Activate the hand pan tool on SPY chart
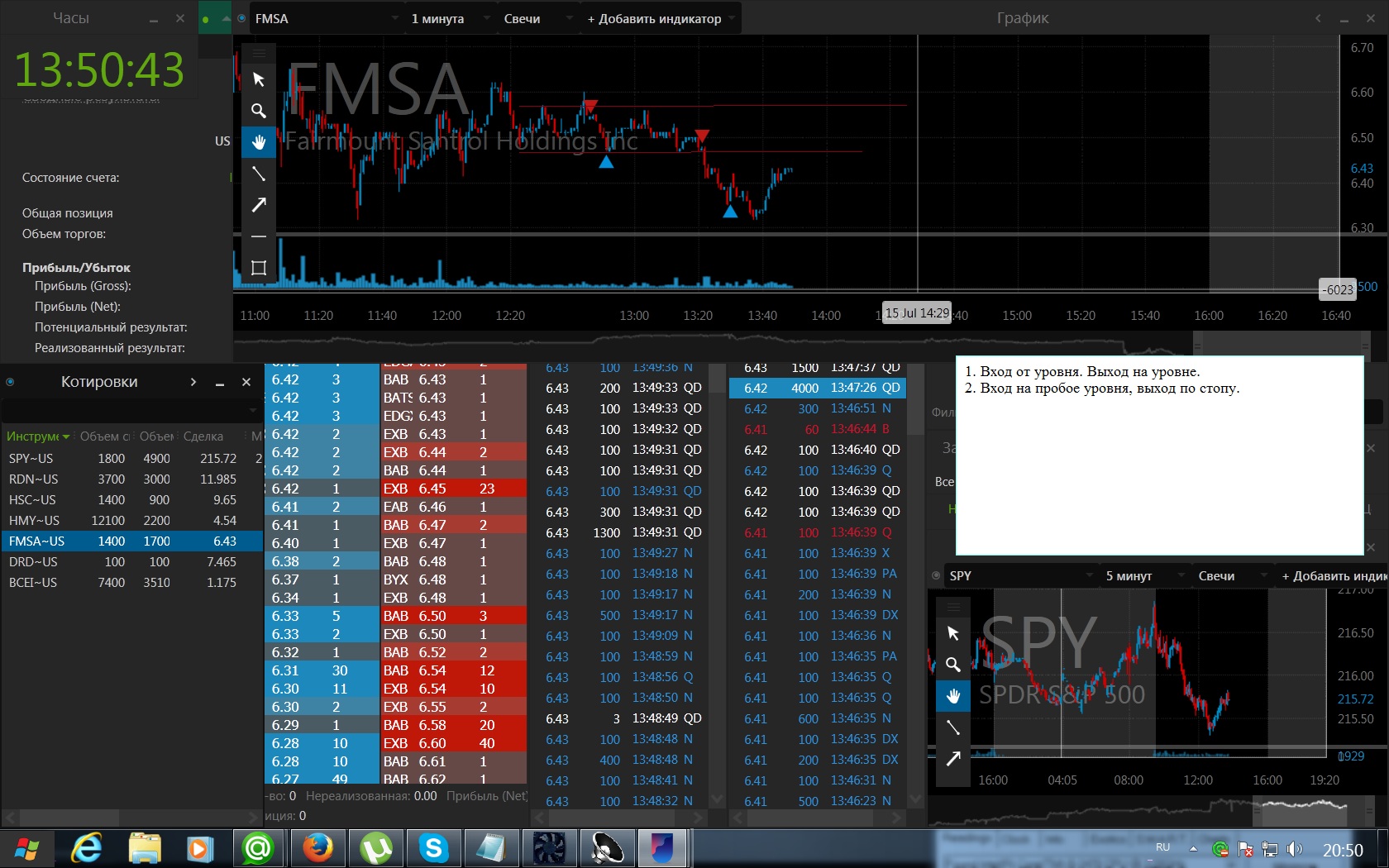 tap(953, 696)
